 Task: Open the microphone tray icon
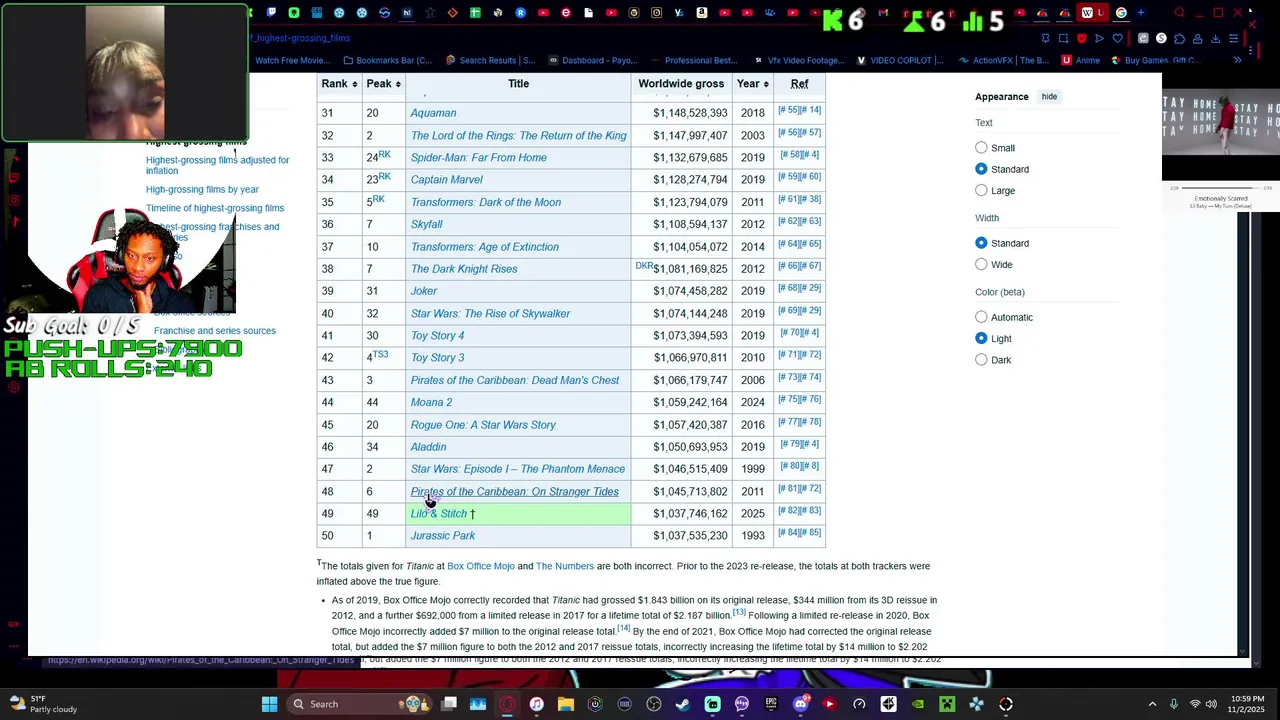click(1174, 704)
